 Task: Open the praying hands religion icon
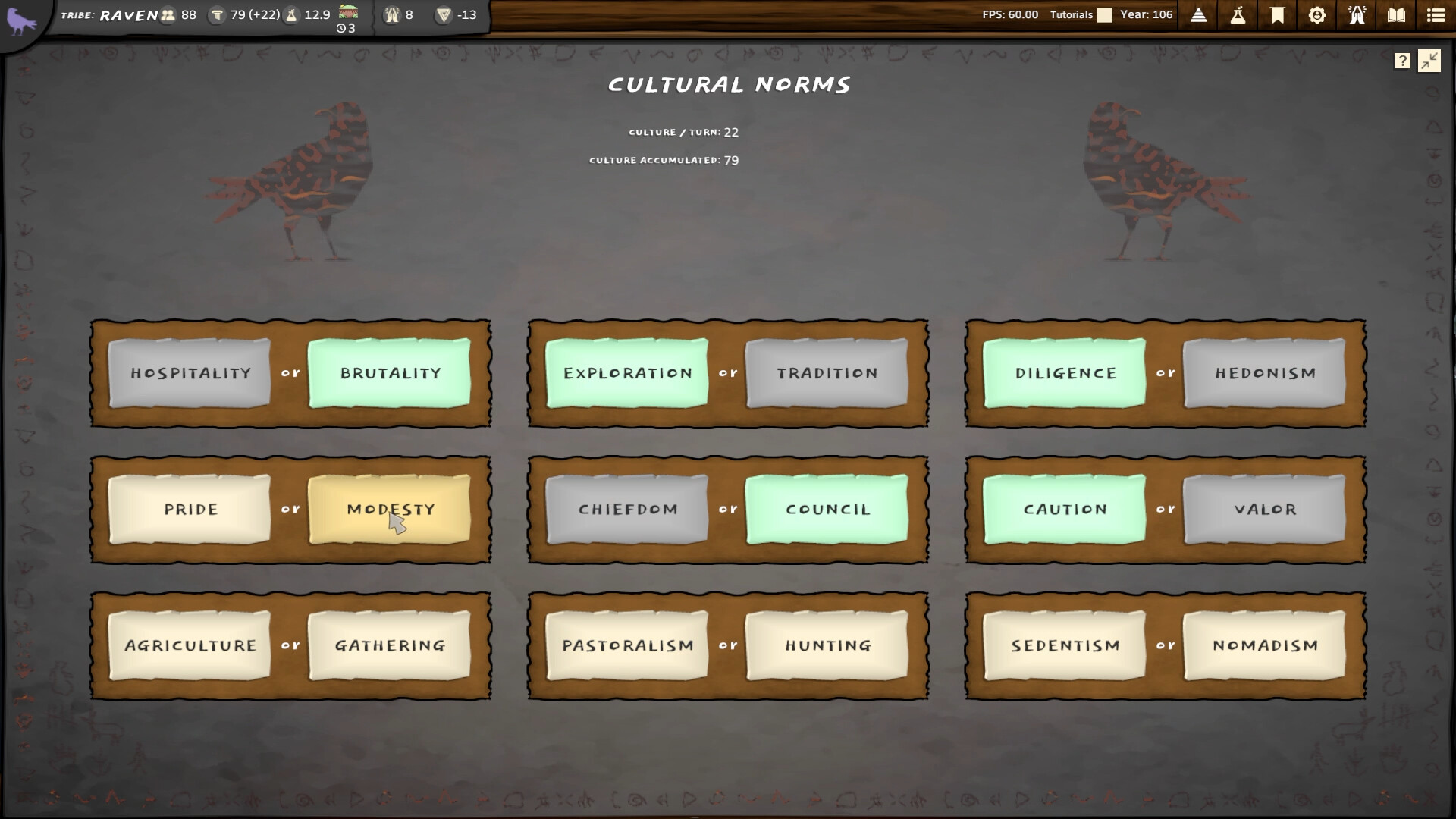pyautogui.click(x=1357, y=15)
